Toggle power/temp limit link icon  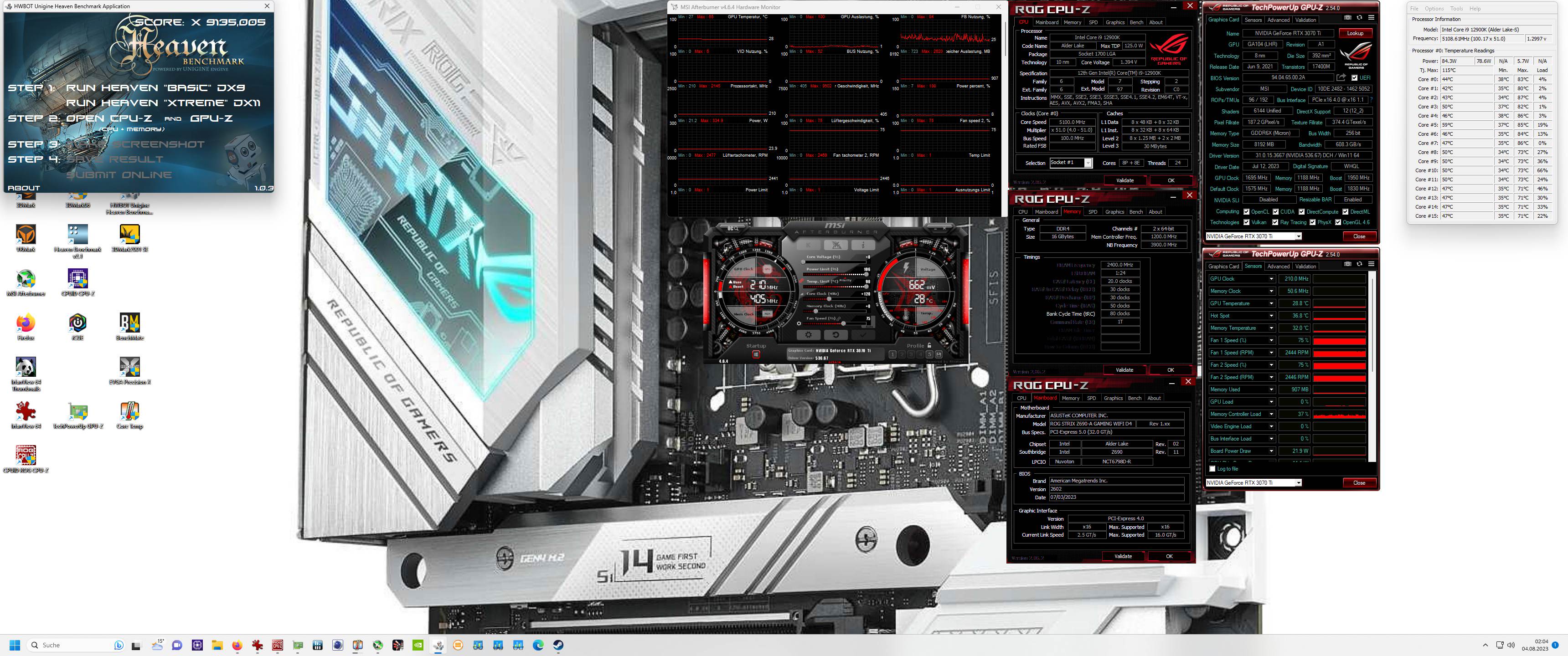point(801,281)
